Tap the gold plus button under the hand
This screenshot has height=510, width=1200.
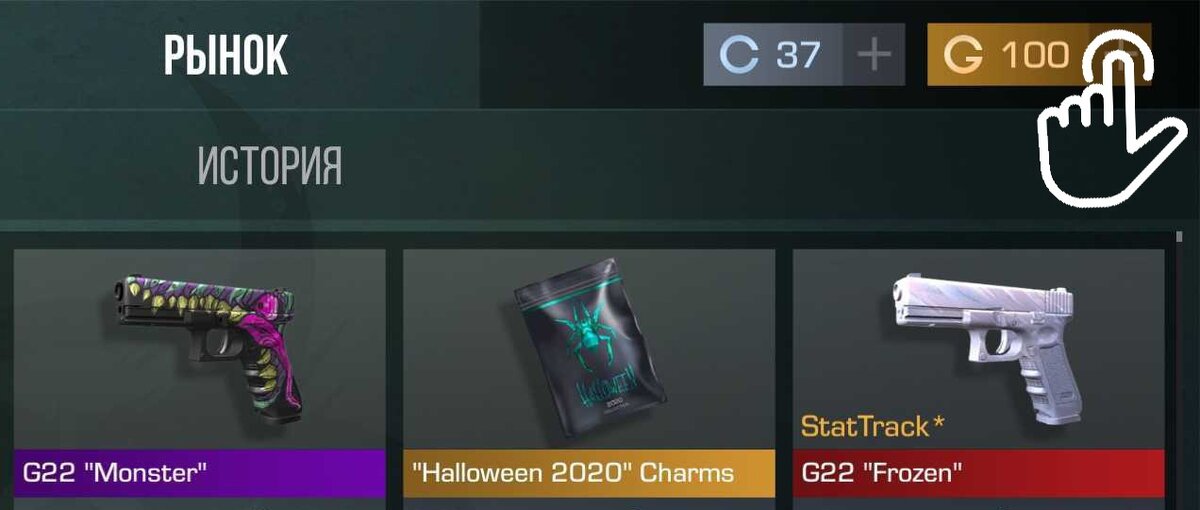point(1123,55)
